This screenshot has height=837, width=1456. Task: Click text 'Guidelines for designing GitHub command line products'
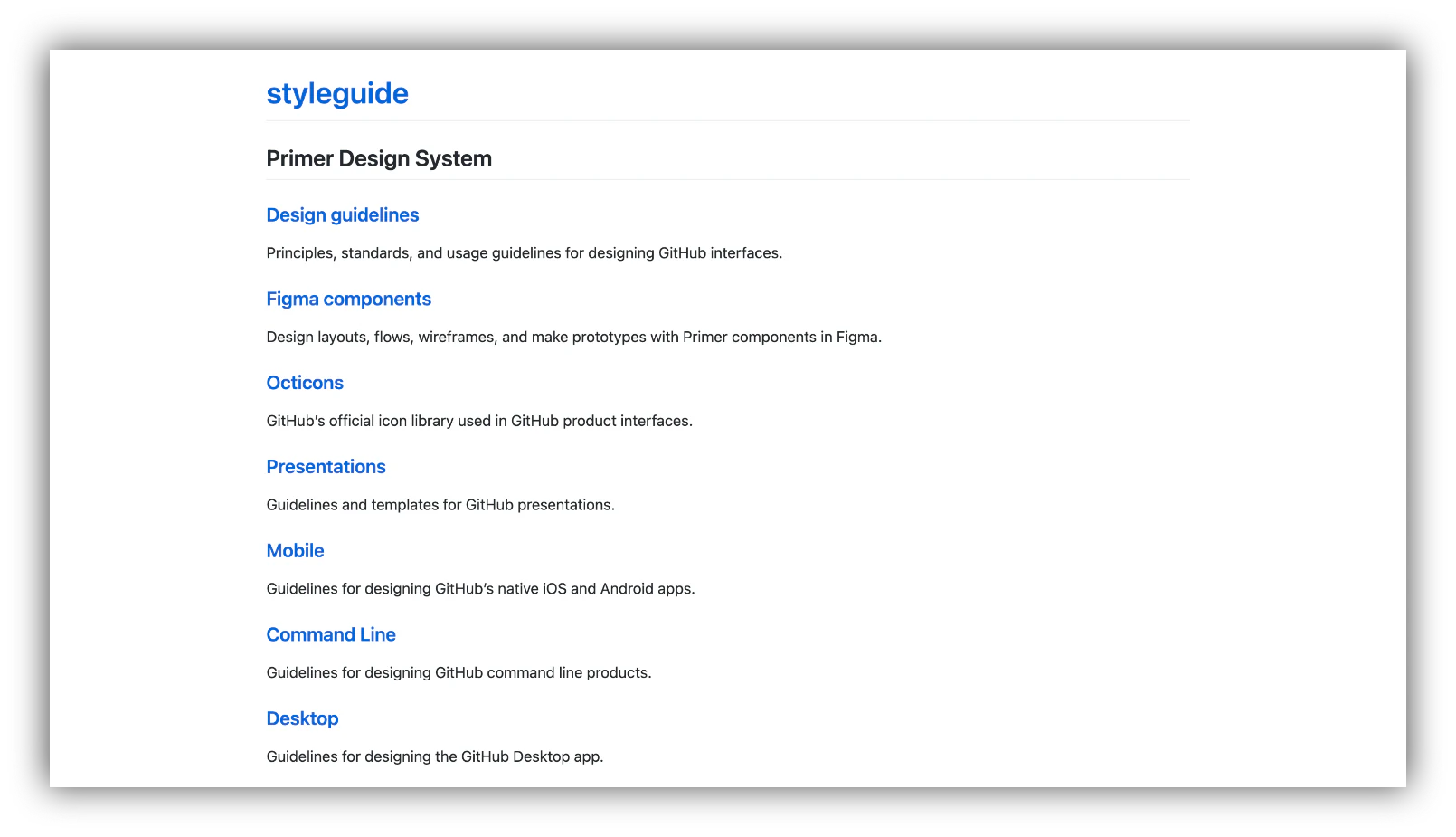(x=459, y=673)
